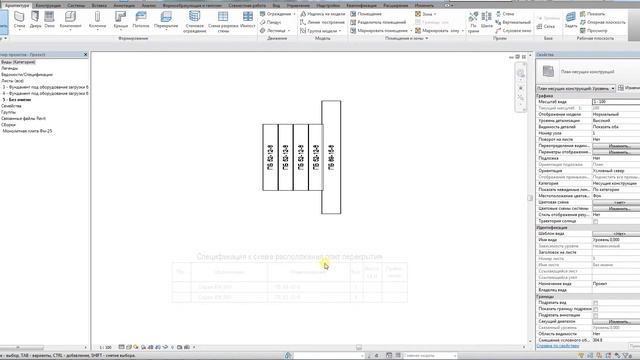Select the Слуховое окно (Dormer) tool
The width and height of the screenshot is (640, 360).
click(513, 31)
